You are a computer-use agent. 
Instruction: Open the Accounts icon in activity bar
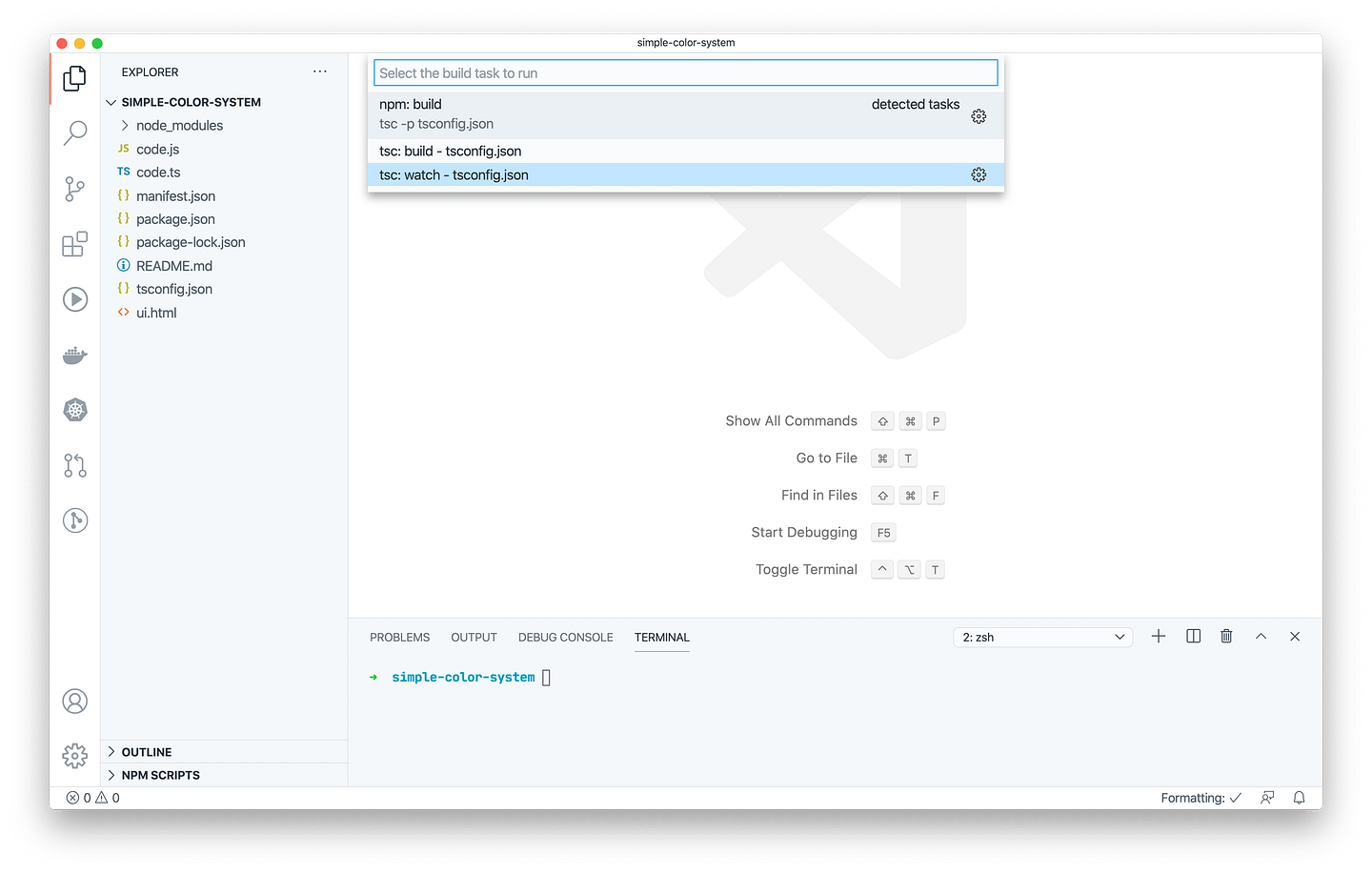pyautogui.click(x=74, y=702)
